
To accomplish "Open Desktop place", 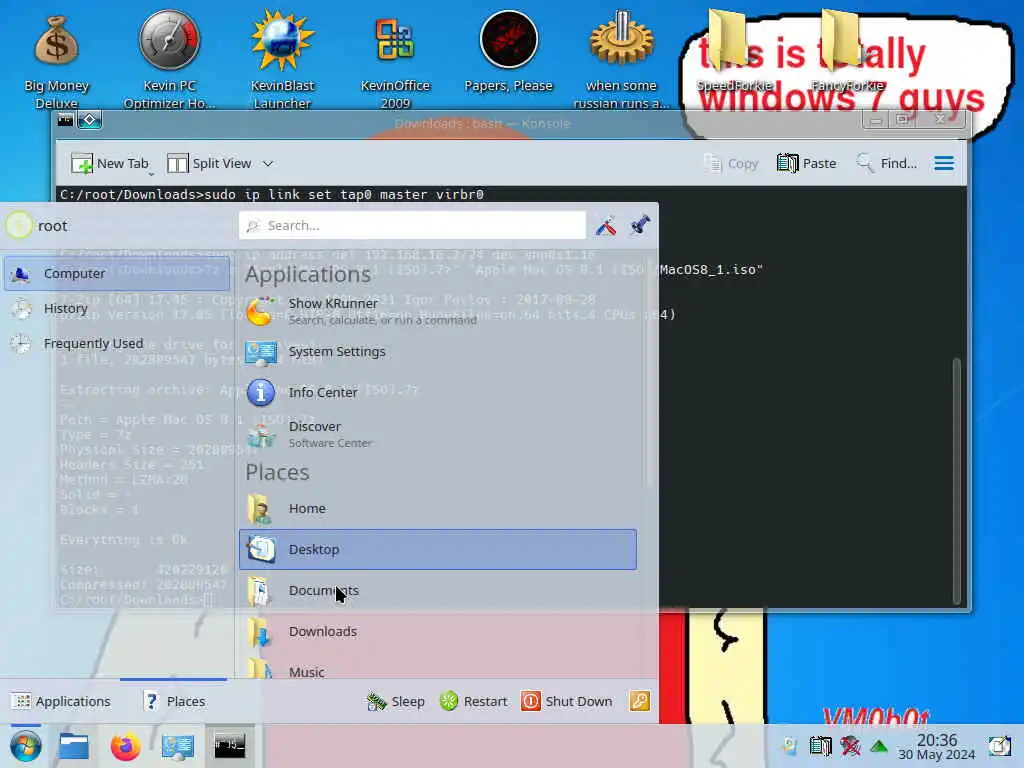I will pyautogui.click(x=438, y=549).
